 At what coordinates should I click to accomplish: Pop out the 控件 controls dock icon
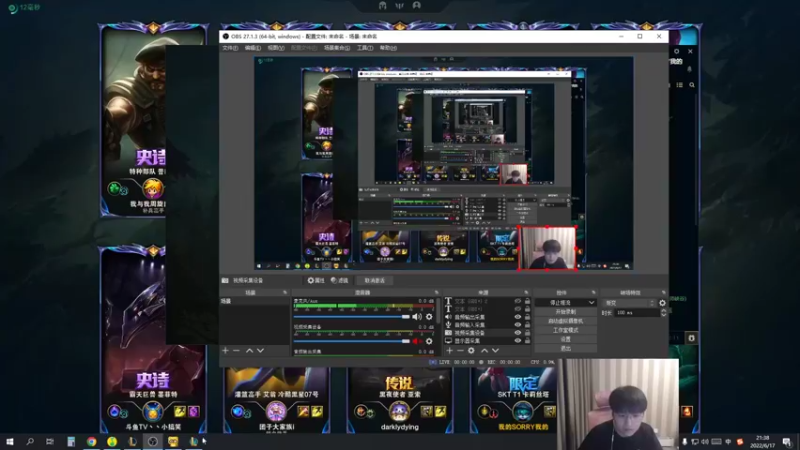[x=593, y=292]
